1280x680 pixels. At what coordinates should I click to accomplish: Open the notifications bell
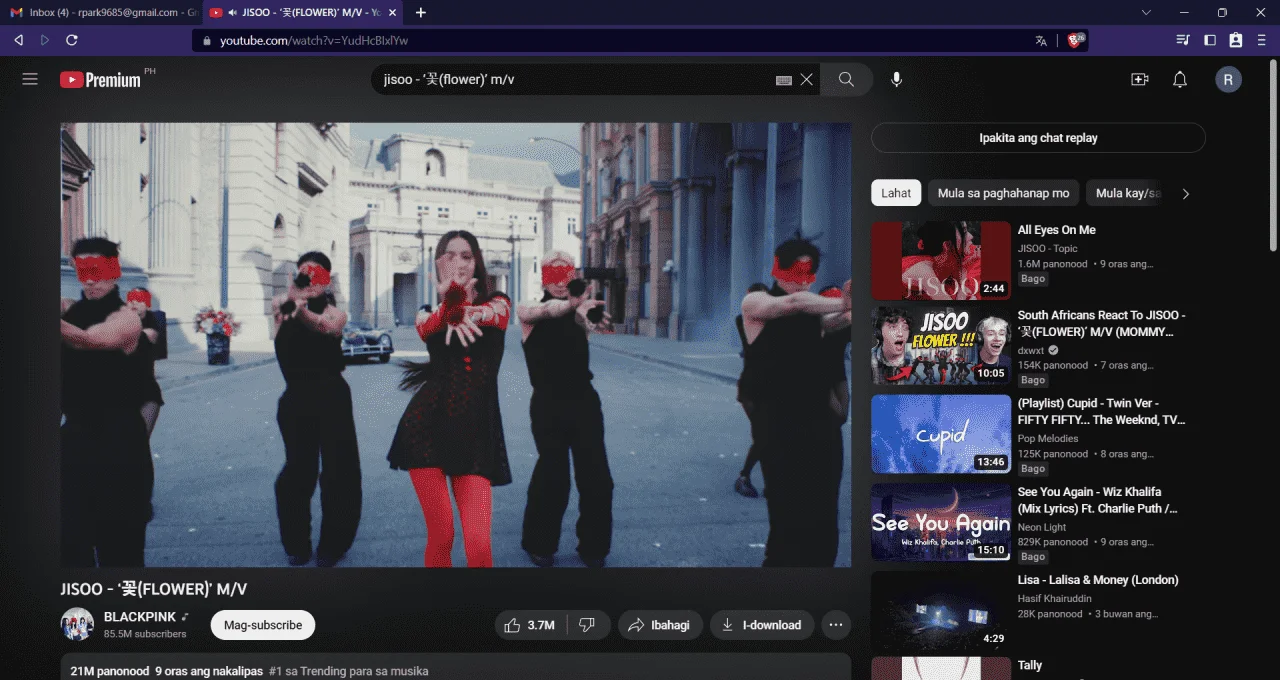click(x=1180, y=80)
